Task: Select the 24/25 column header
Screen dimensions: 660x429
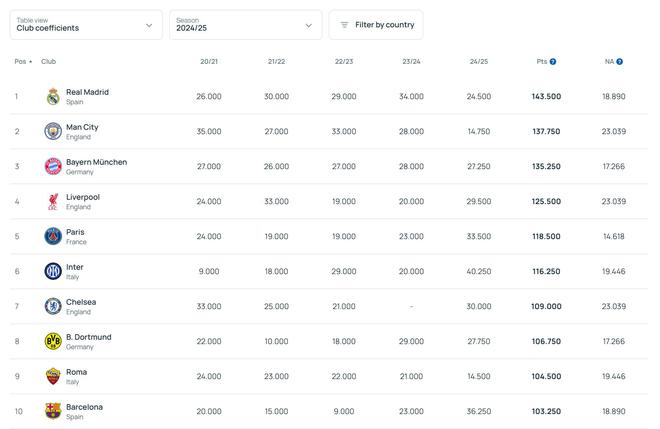Action: (478, 62)
